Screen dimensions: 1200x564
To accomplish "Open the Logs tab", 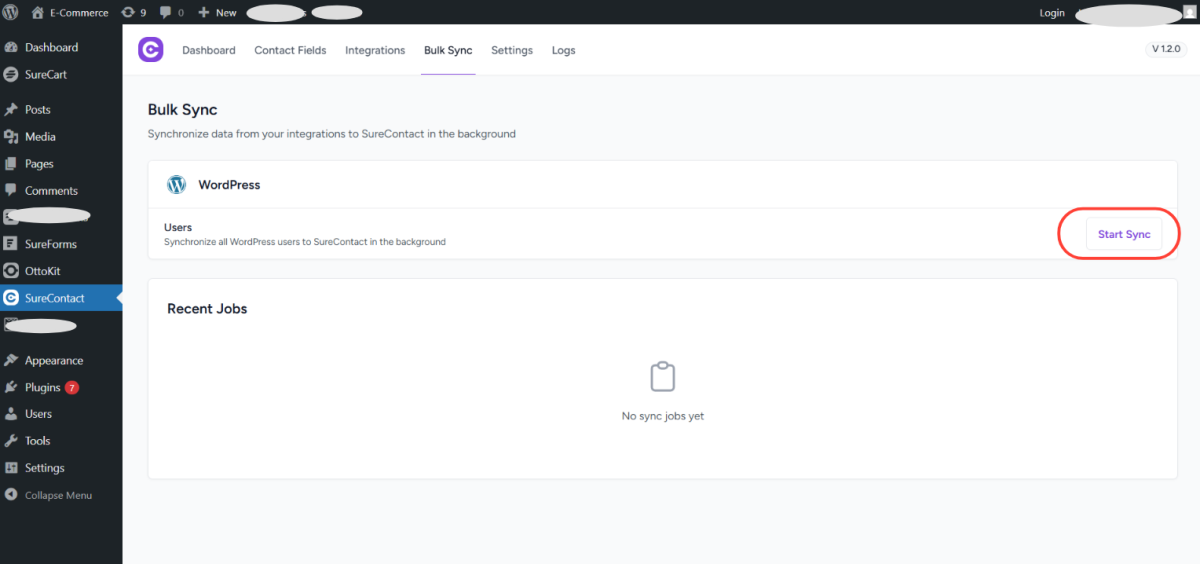I will click(564, 50).
